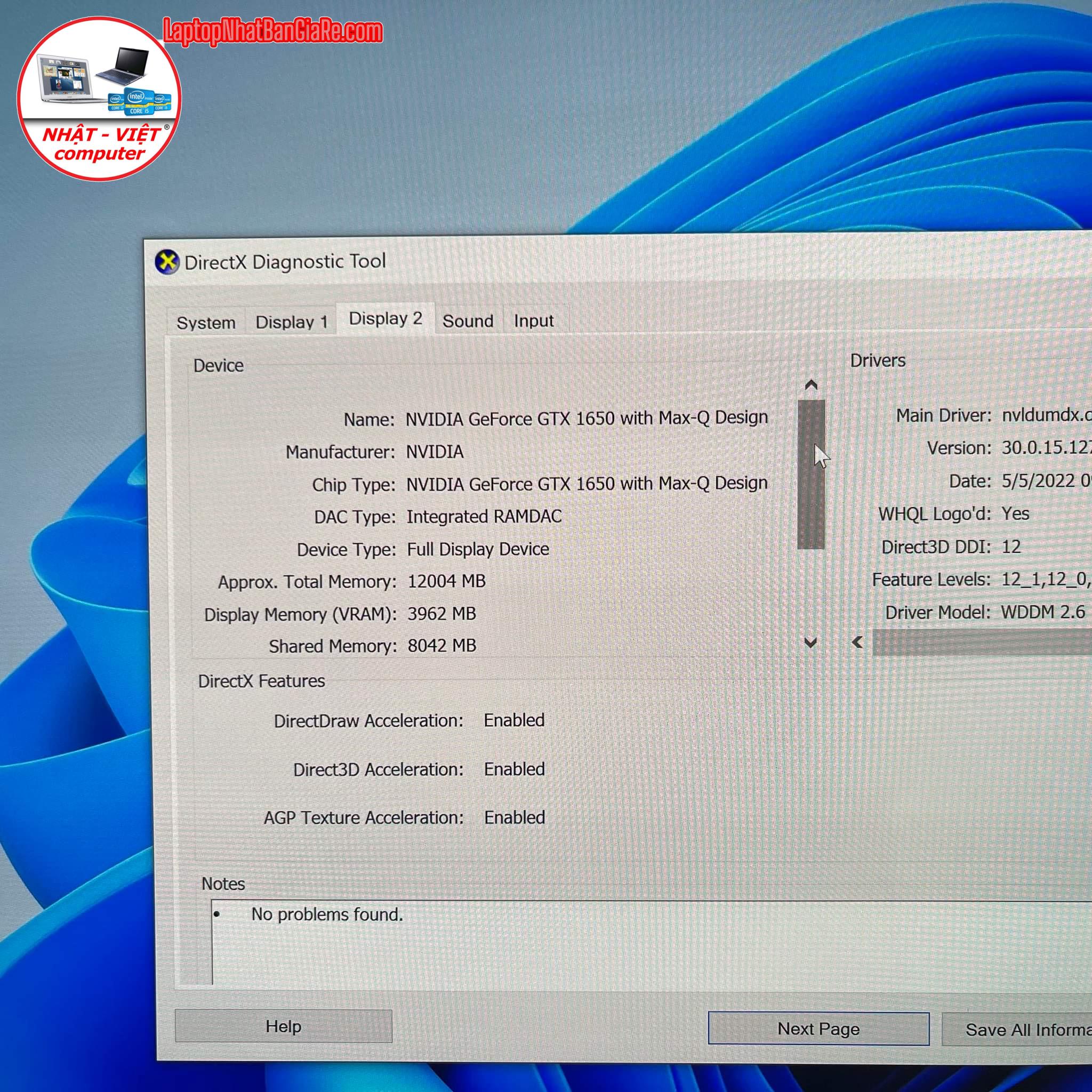This screenshot has width=1092, height=1092.
Task: Go to the Sound tab
Action: (468, 321)
